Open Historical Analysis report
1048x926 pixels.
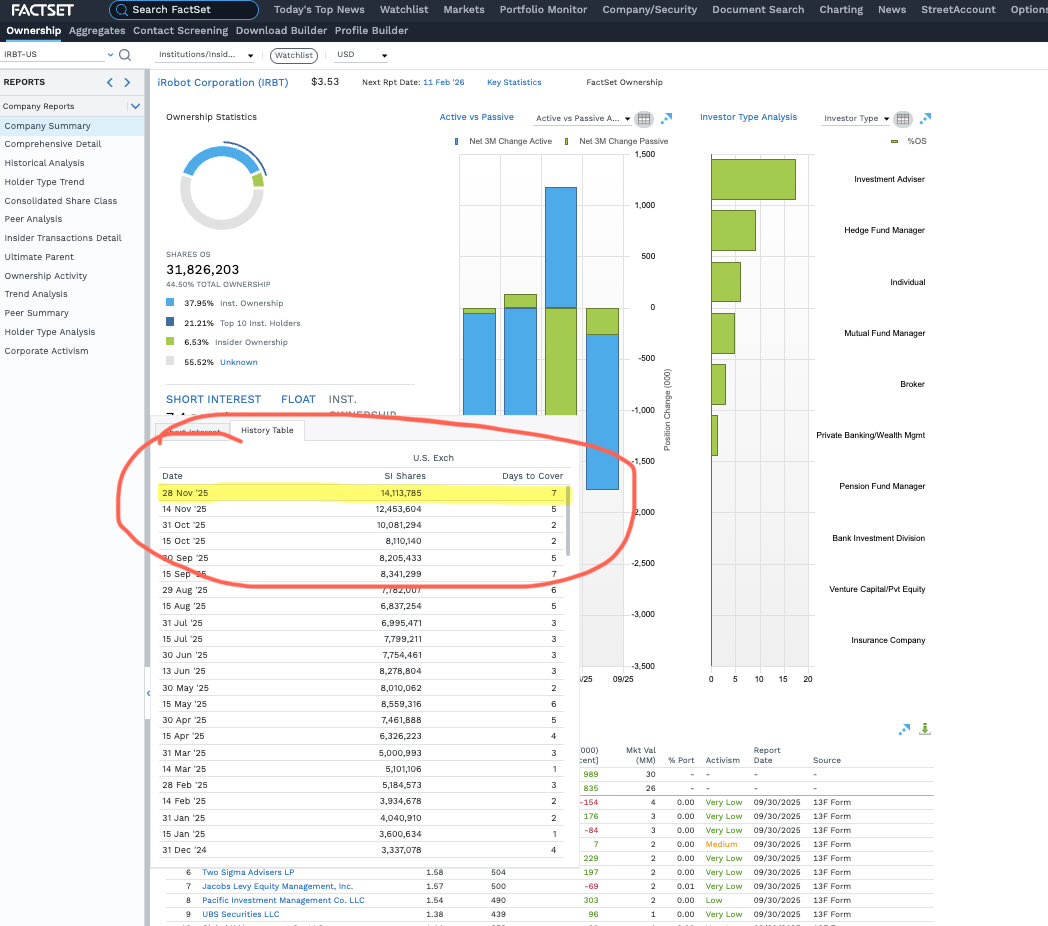point(44,163)
